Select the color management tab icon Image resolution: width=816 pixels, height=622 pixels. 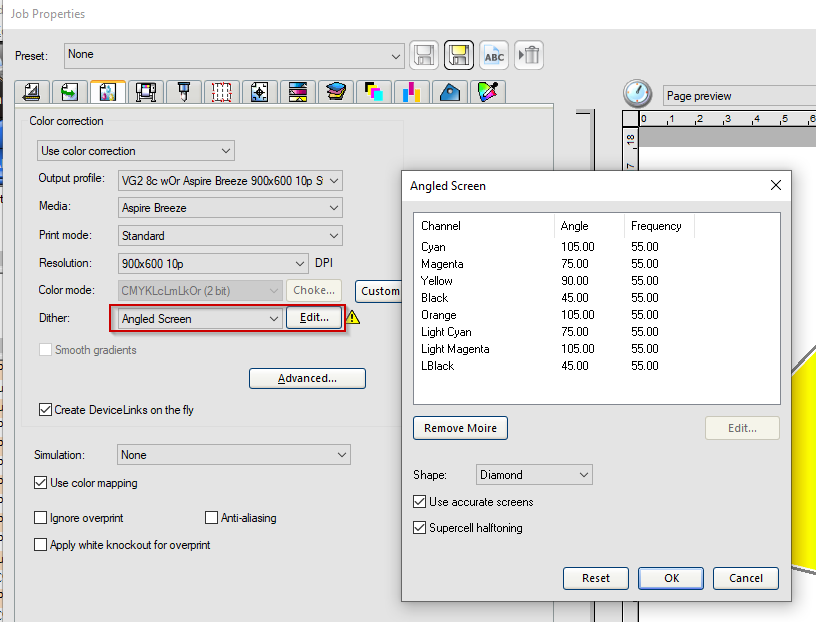tap(108, 92)
